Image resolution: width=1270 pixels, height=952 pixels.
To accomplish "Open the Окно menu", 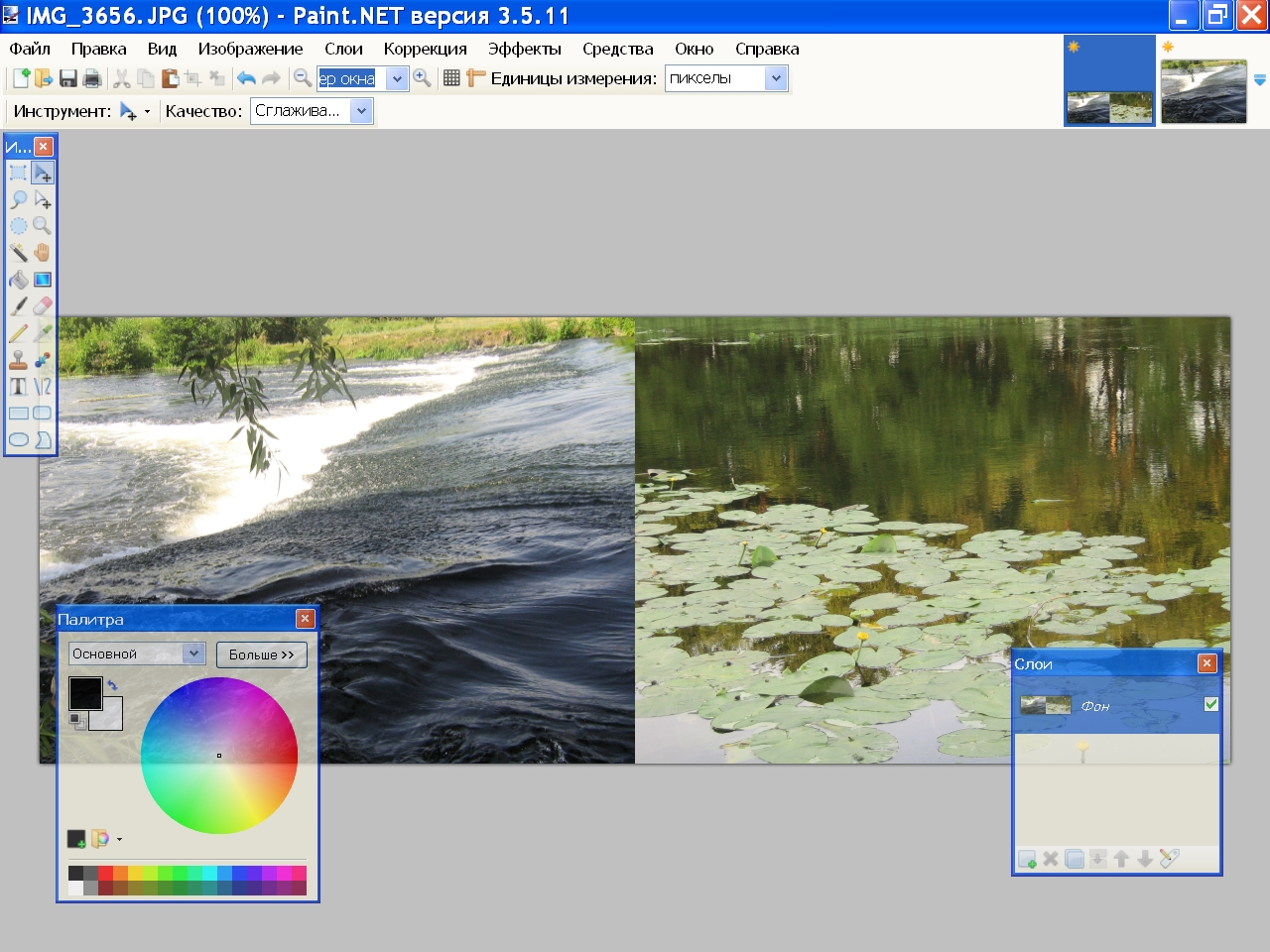I will (694, 49).
